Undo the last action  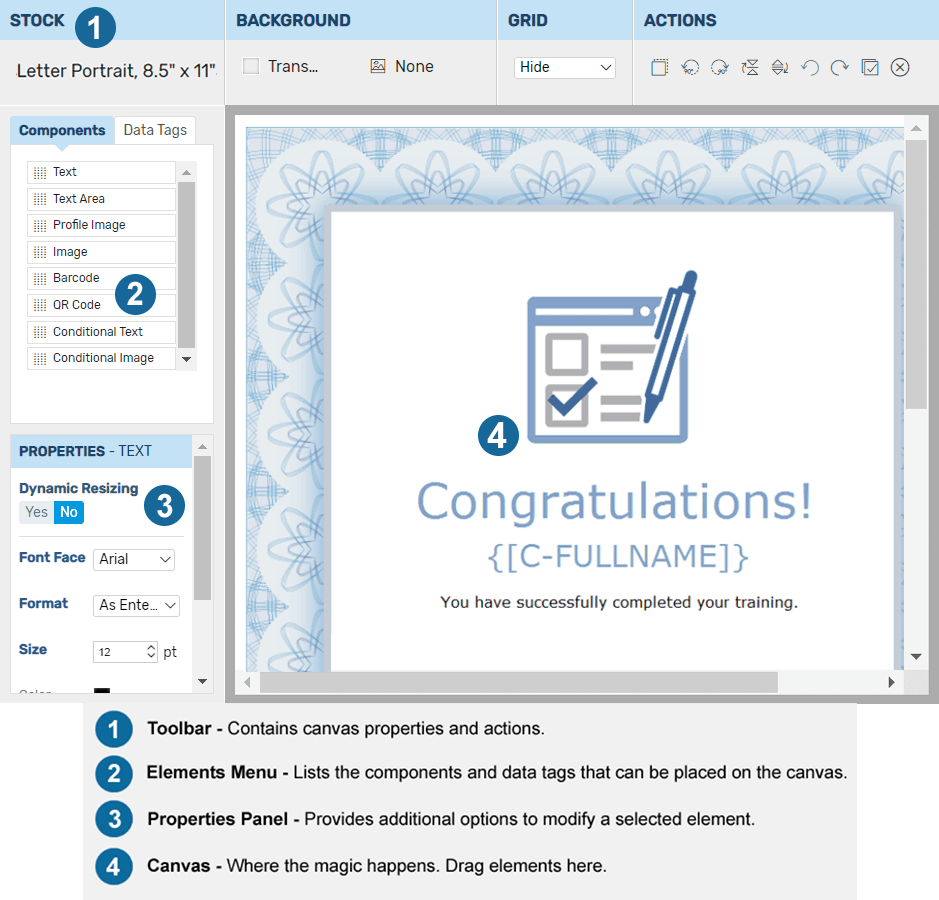click(x=810, y=67)
